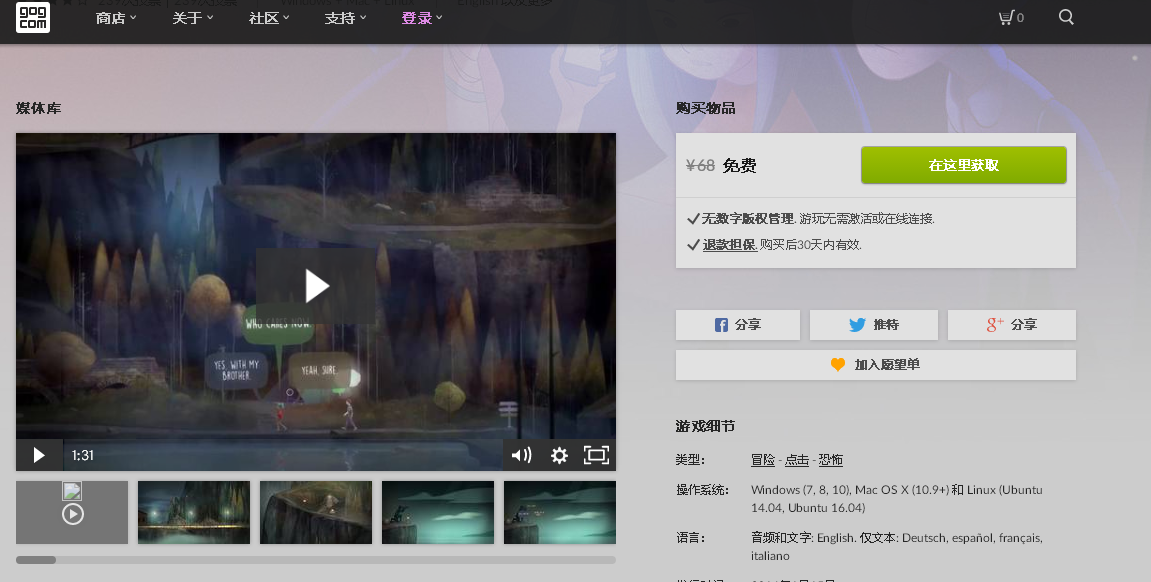Open the GOG.com logo home link

(x=33, y=17)
